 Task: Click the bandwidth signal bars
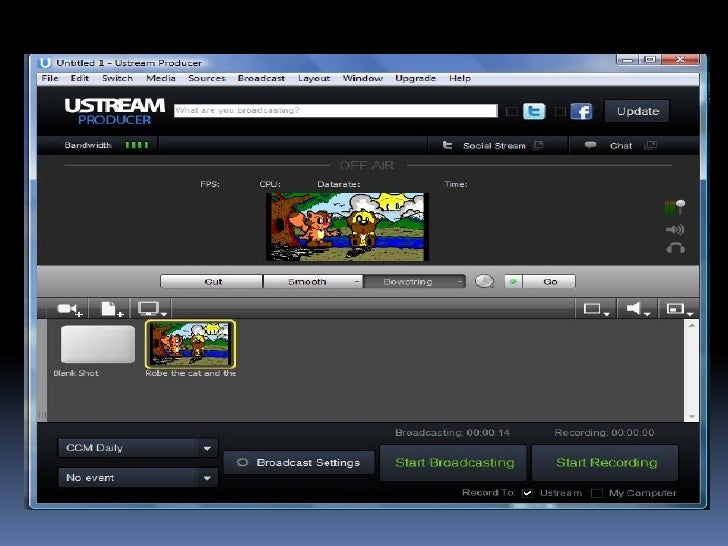(137, 145)
